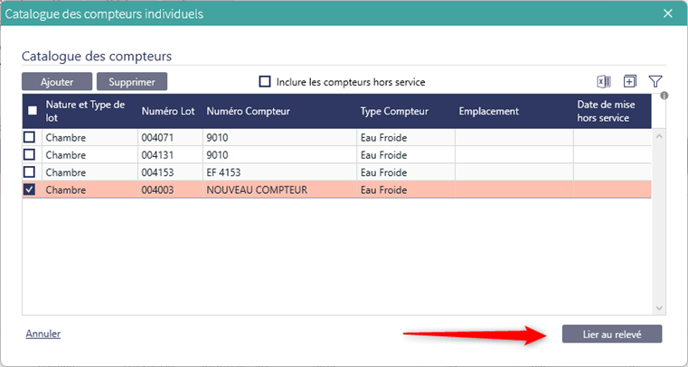The width and height of the screenshot is (688, 367).
Task: Click the Ajouter button
Action: pyautogui.click(x=57, y=82)
